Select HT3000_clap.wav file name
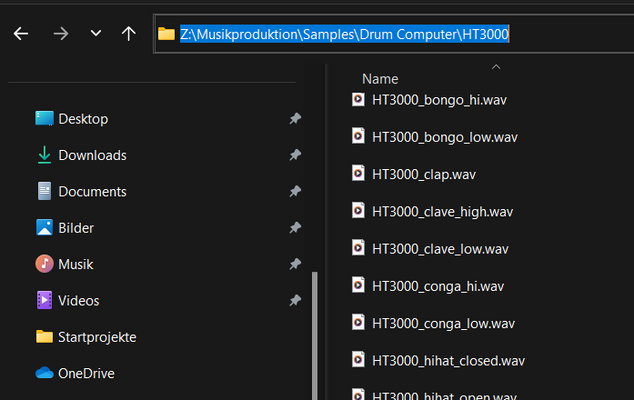Image resolution: width=634 pixels, height=400 pixels. 424,175
